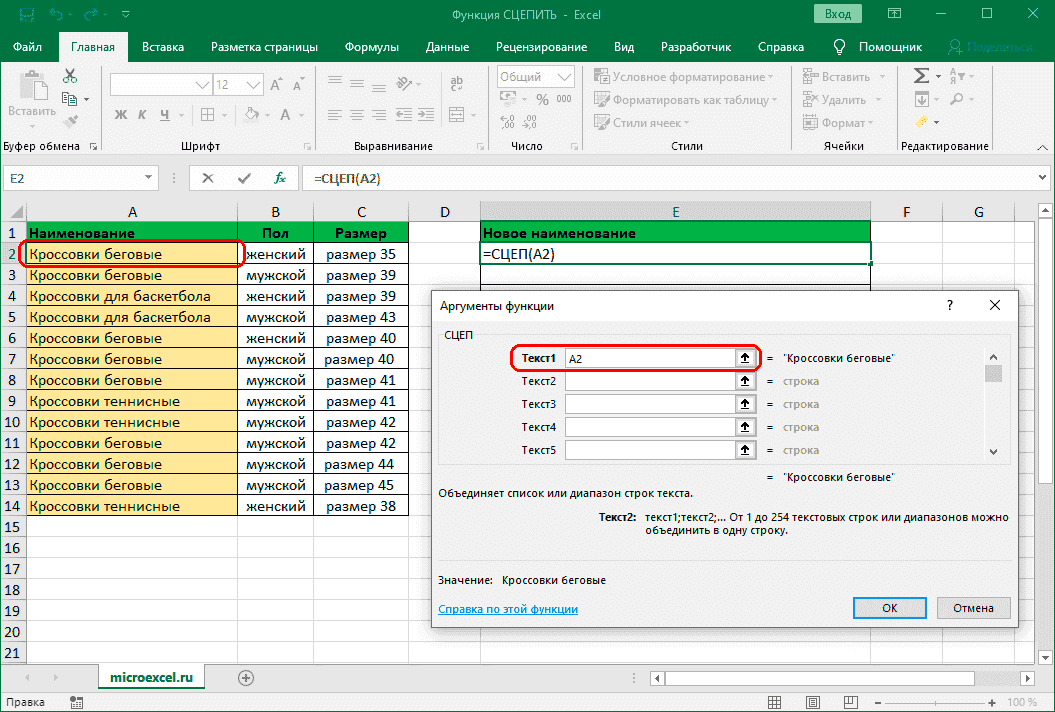Add a new sheet with the plus icon
The height and width of the screenshot is (712, 1055).
click(246, 677)
